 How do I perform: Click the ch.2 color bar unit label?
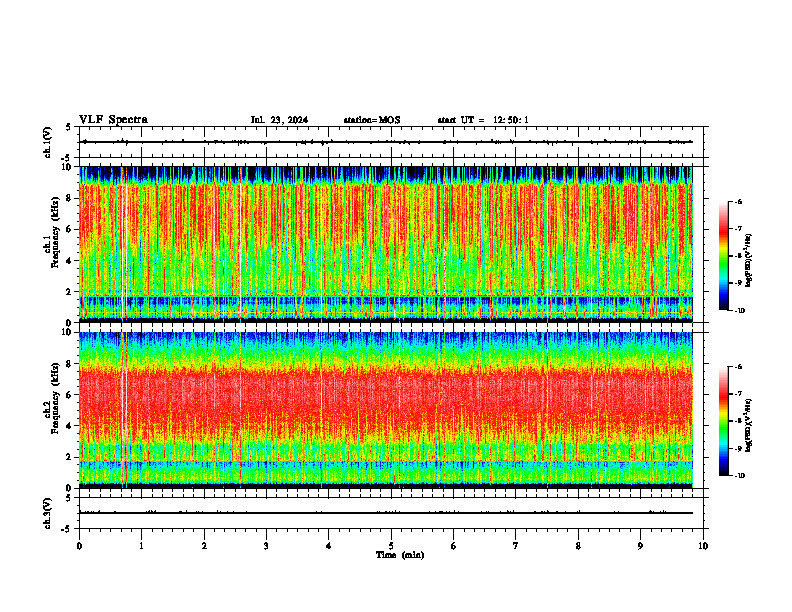tap(749, 425)
